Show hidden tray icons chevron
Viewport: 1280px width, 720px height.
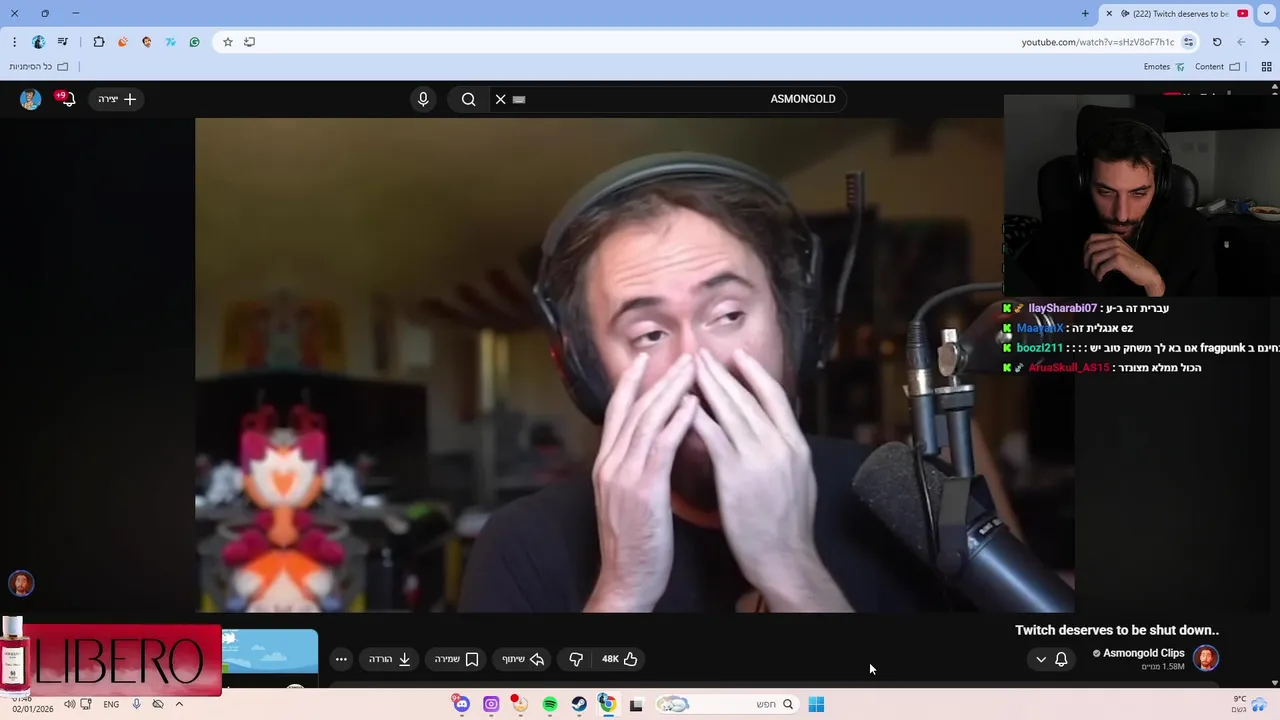[179, 704]
